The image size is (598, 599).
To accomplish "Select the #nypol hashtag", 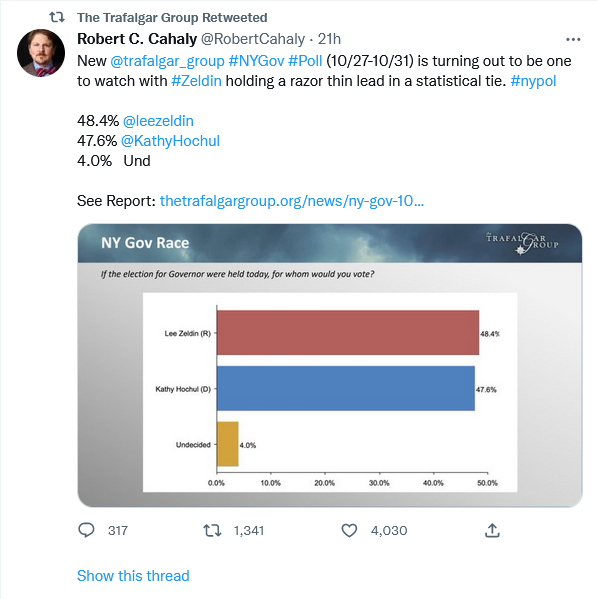I will click(x=533, y=81).
